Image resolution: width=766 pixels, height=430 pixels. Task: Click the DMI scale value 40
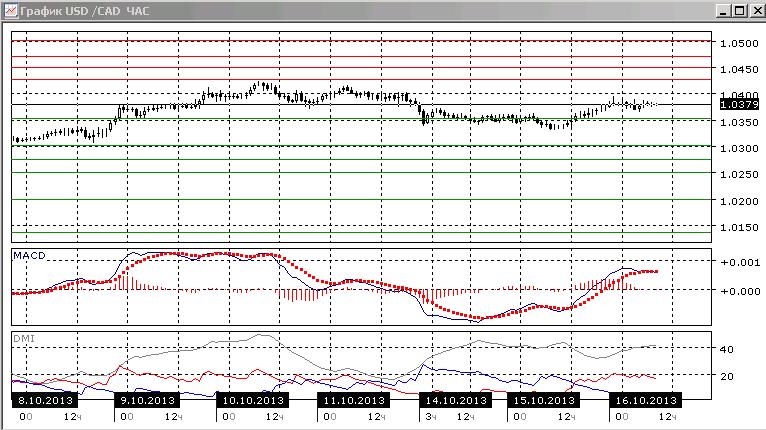[x=726, y=349]
